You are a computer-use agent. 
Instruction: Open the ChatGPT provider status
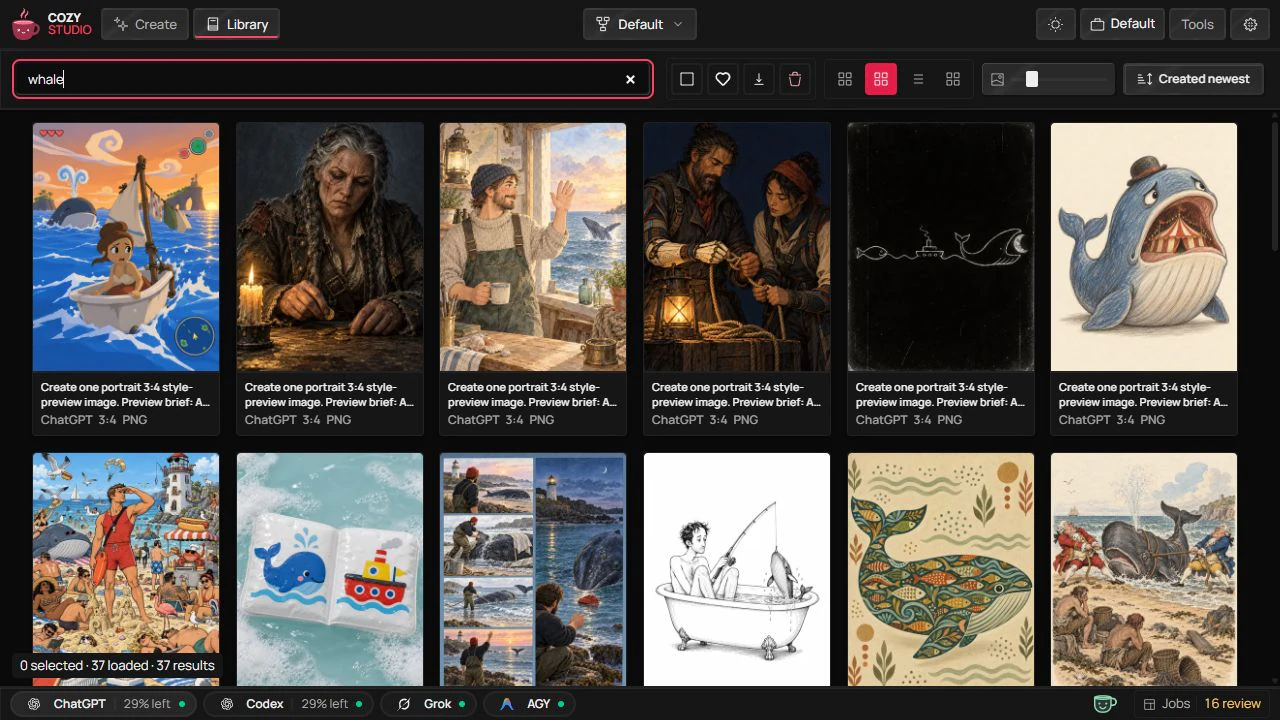coord(105,704)
